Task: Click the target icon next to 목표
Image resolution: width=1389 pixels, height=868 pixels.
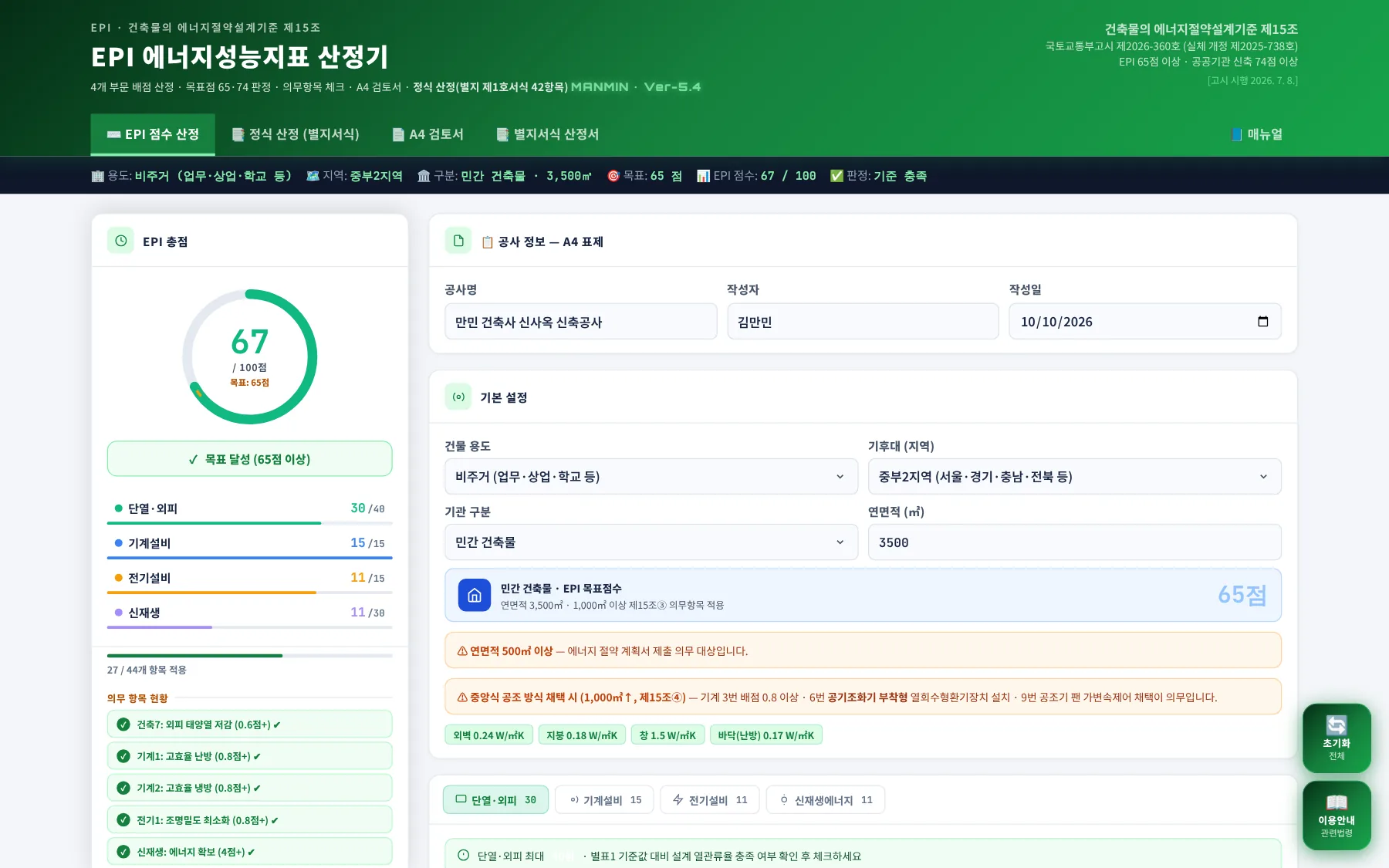Action: [613, 176]
